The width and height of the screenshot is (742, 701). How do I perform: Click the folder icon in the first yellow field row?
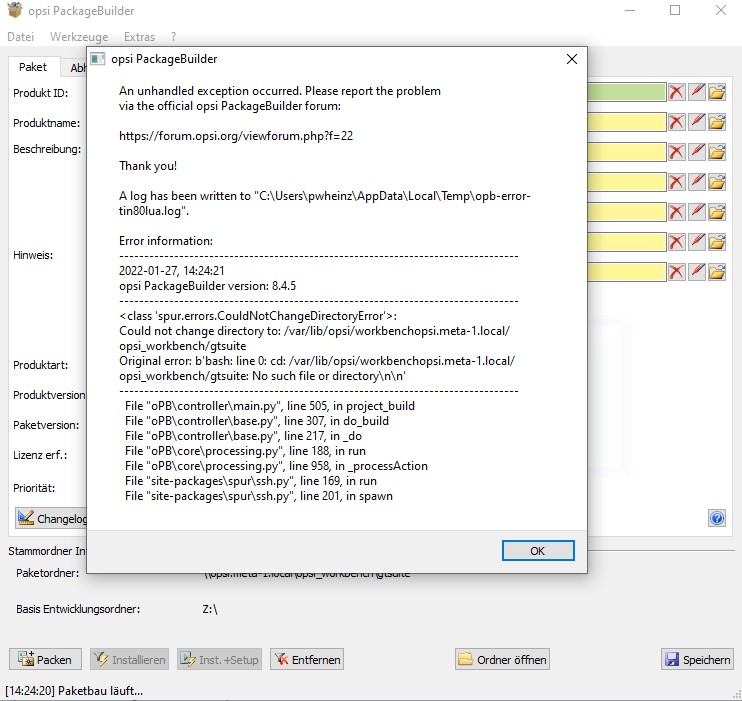pyautogui.click(x=717, y=122)
